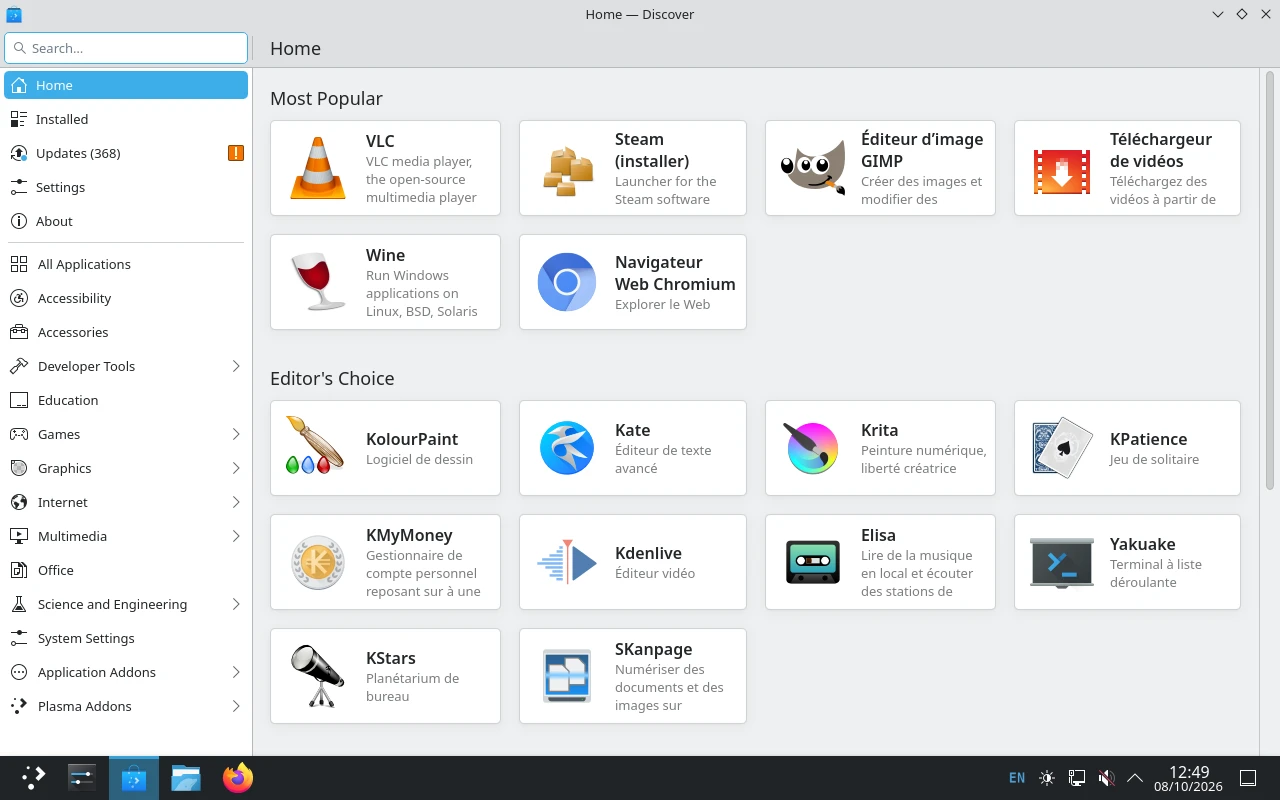Open the Kdenlive video editor icon
This screenshot has width=1280, height=800.
(x=567, y=562)
